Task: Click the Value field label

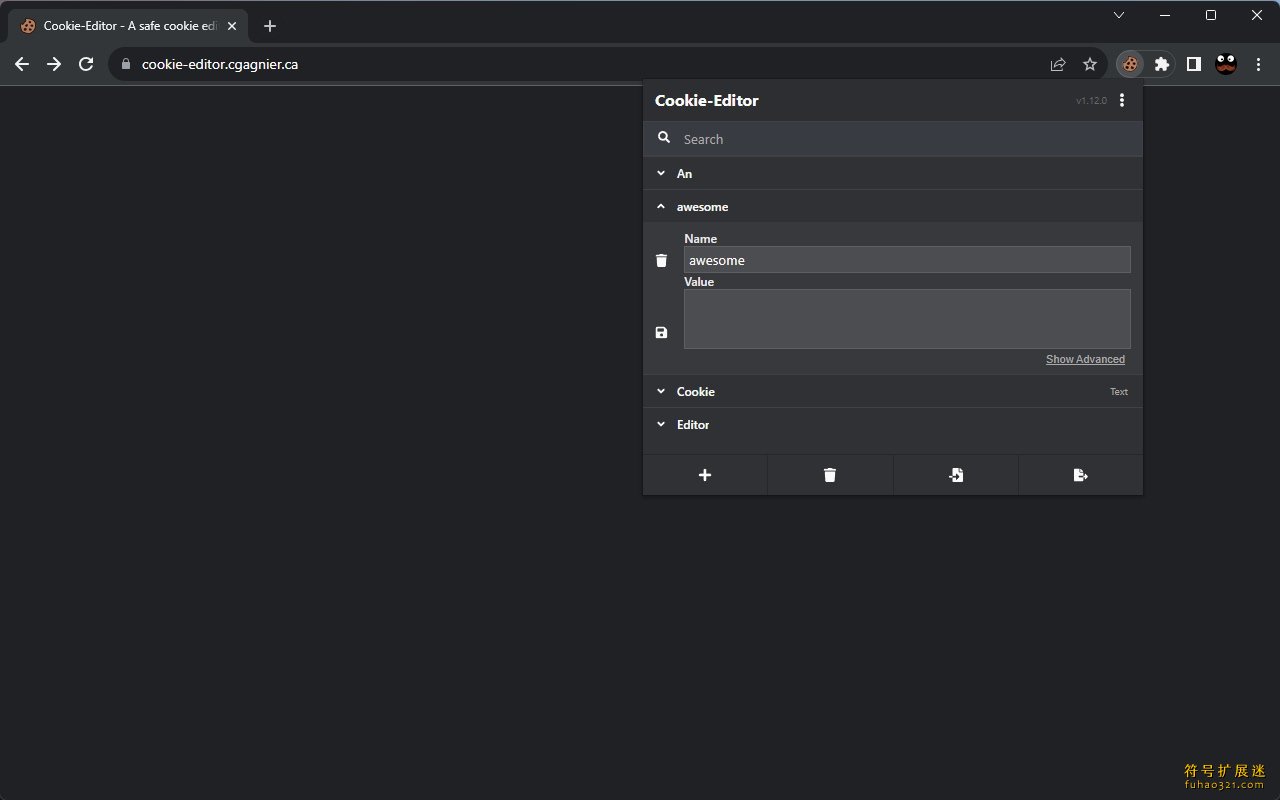Action: pos(699,282)
